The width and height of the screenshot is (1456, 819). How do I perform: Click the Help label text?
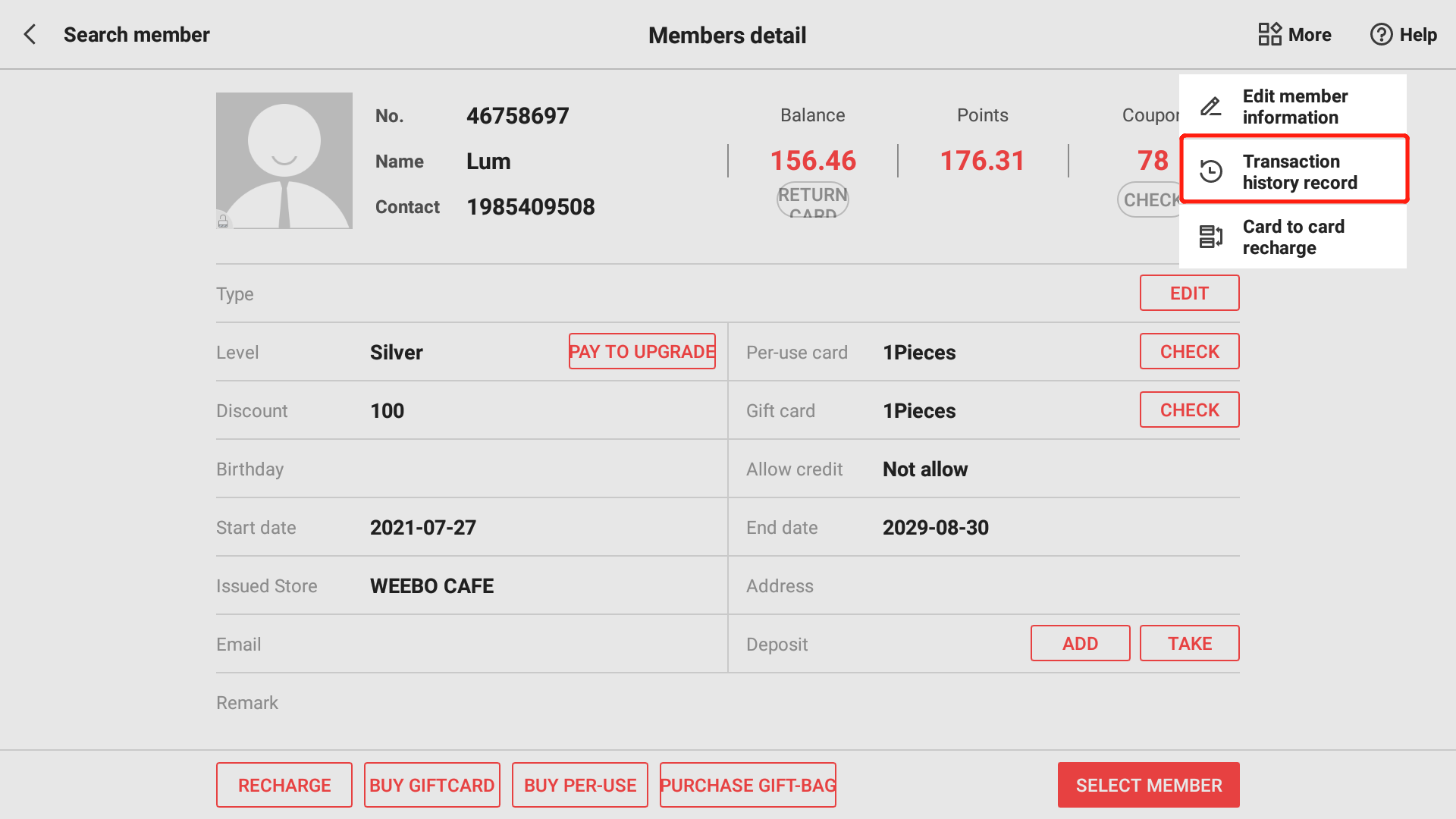click(1418, 35)
